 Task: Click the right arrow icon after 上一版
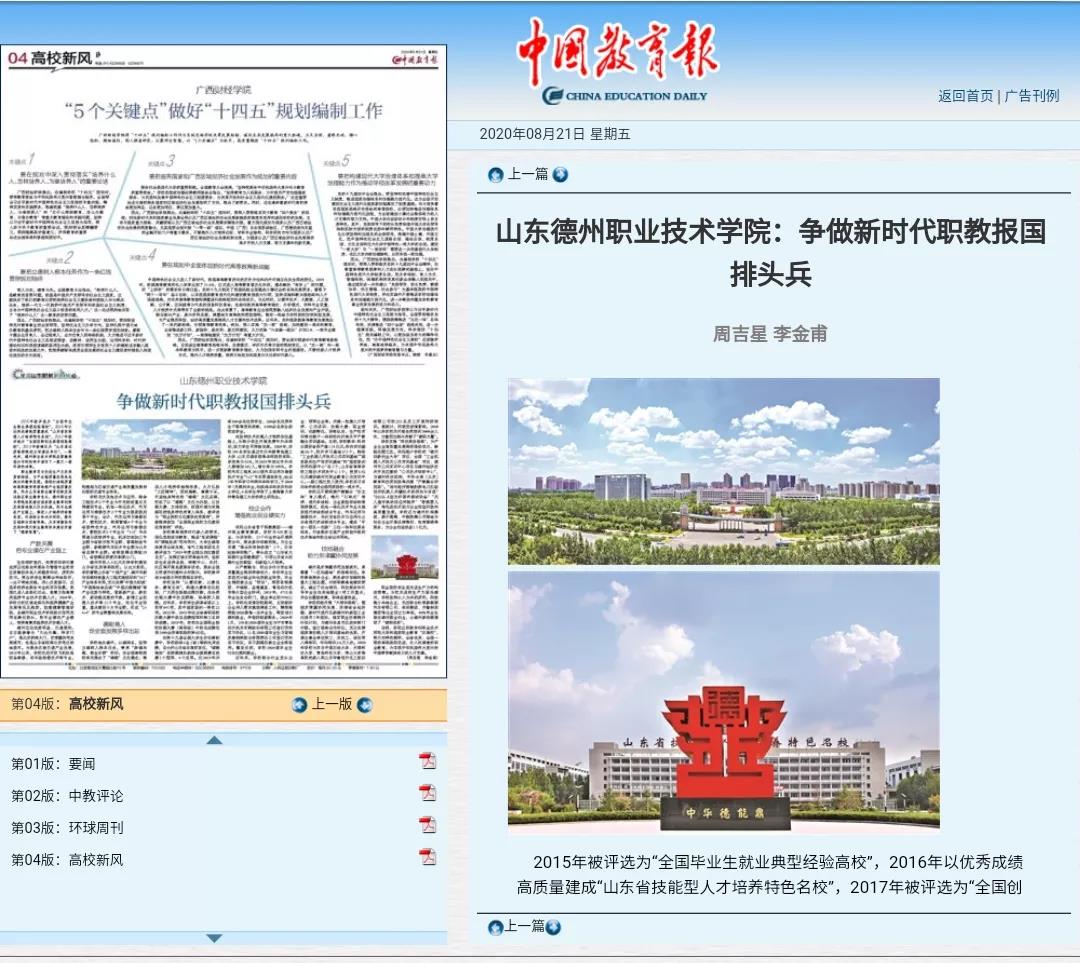click(365, 705)
